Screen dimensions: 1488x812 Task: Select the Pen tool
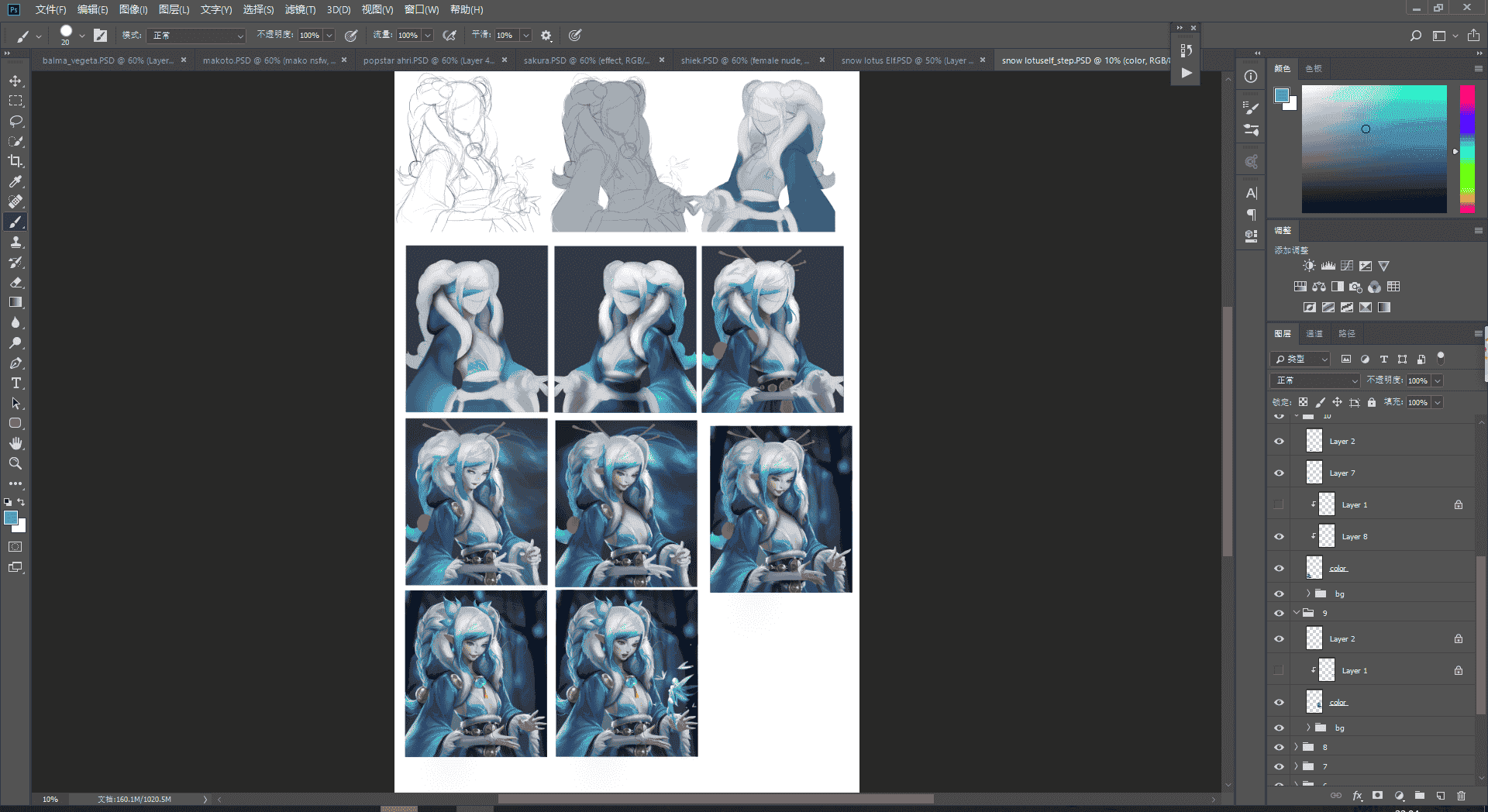click(x=15, y=363)
